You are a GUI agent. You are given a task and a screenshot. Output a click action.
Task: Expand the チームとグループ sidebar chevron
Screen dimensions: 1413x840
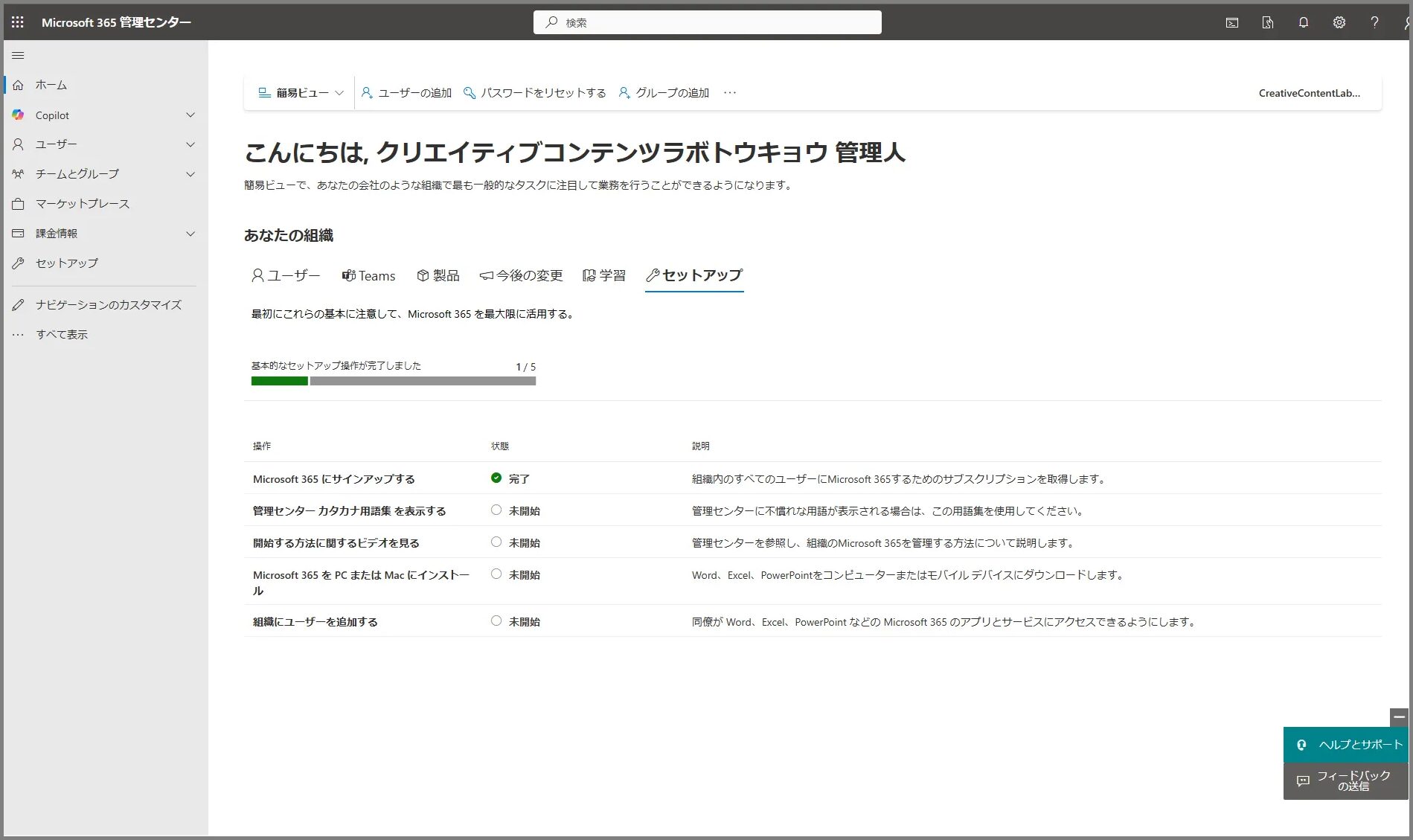click(190, 174)
